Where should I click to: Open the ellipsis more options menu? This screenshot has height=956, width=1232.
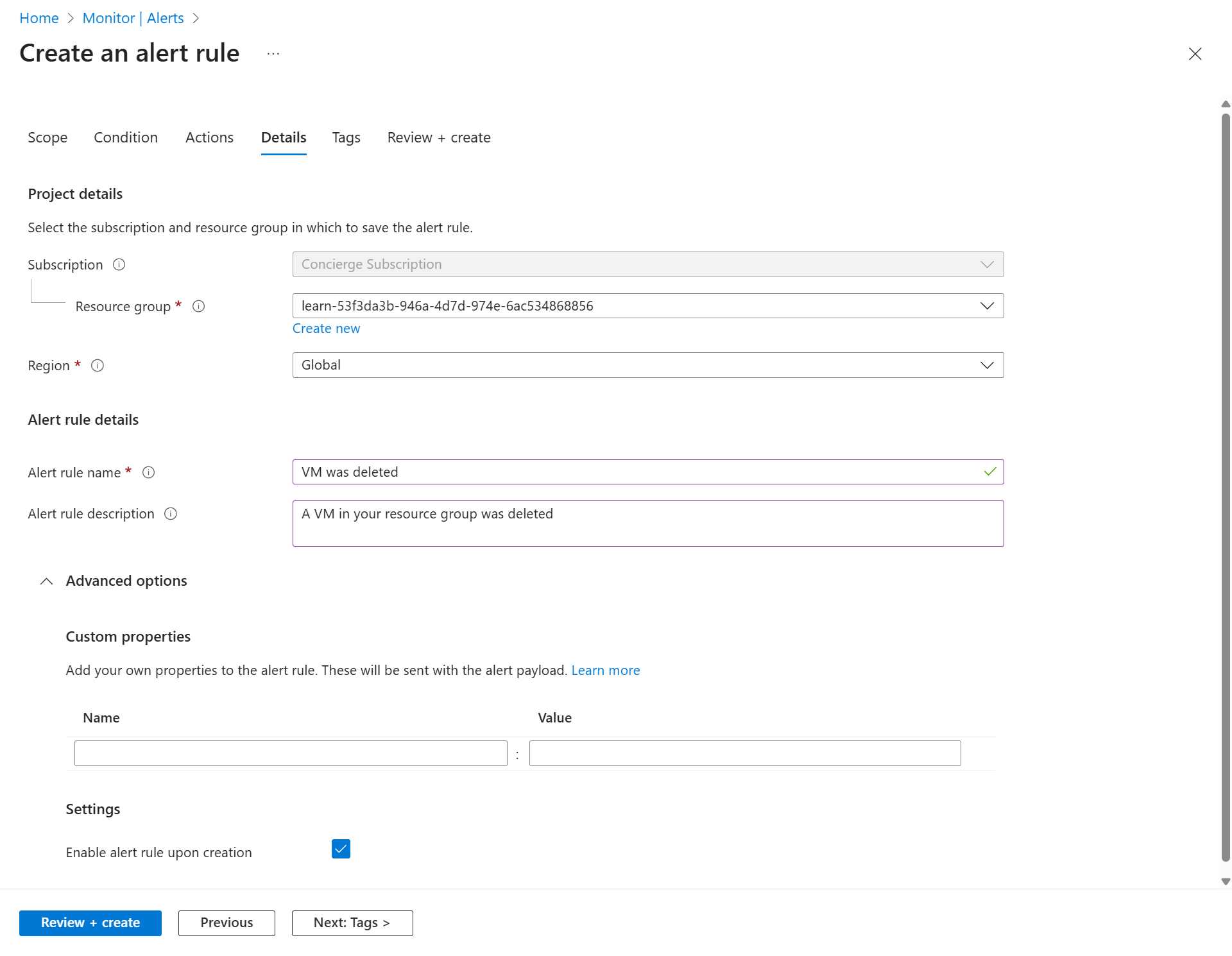click(x=273, y=54)
